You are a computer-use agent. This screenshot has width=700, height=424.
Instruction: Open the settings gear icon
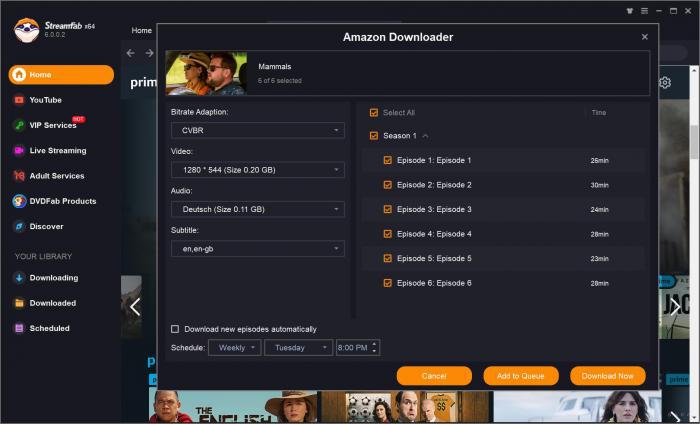coord(665,83)
